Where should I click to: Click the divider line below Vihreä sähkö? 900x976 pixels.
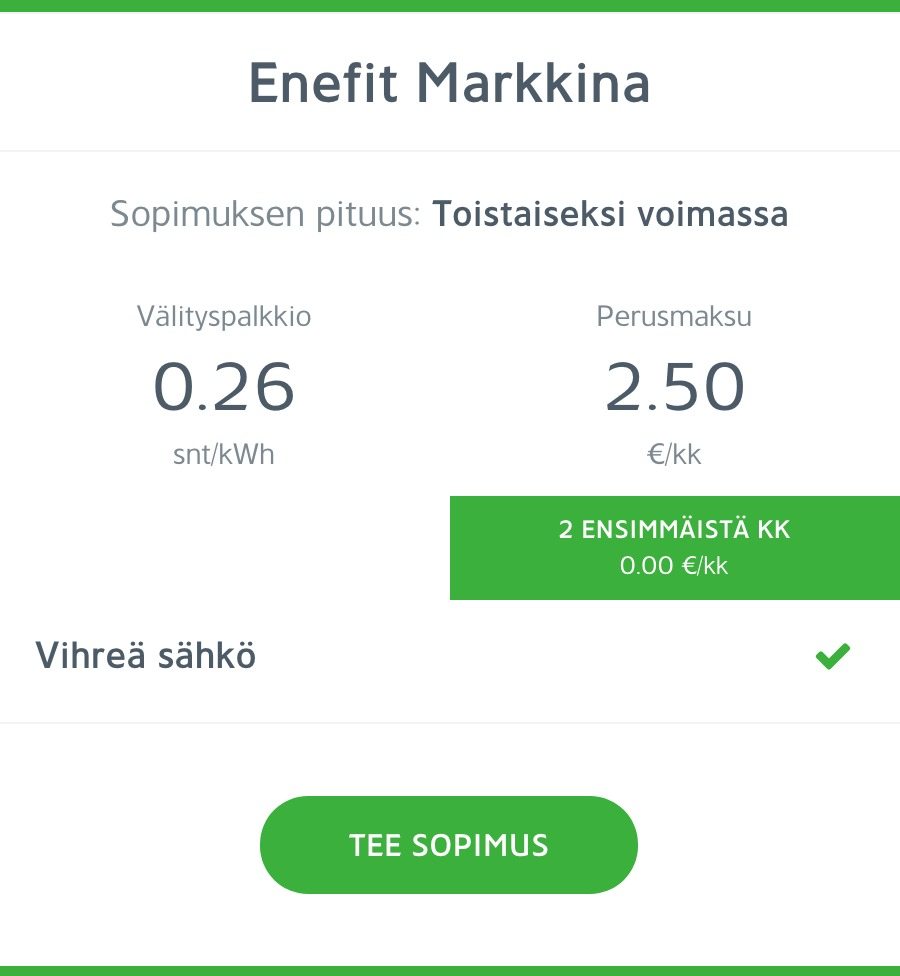pos(450,722)
